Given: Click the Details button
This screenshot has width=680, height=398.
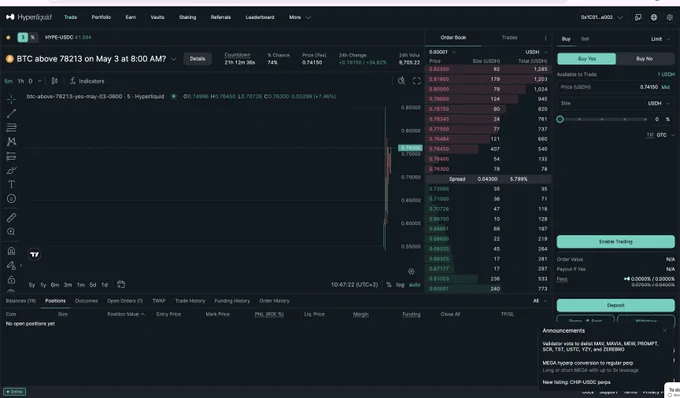Looking at the screenshot, I should [197, 59].
